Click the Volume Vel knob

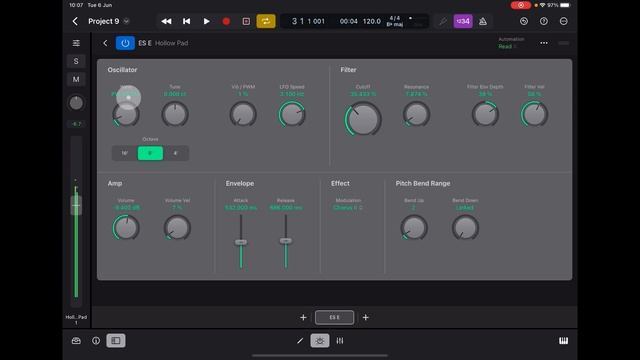coord(177,228)
